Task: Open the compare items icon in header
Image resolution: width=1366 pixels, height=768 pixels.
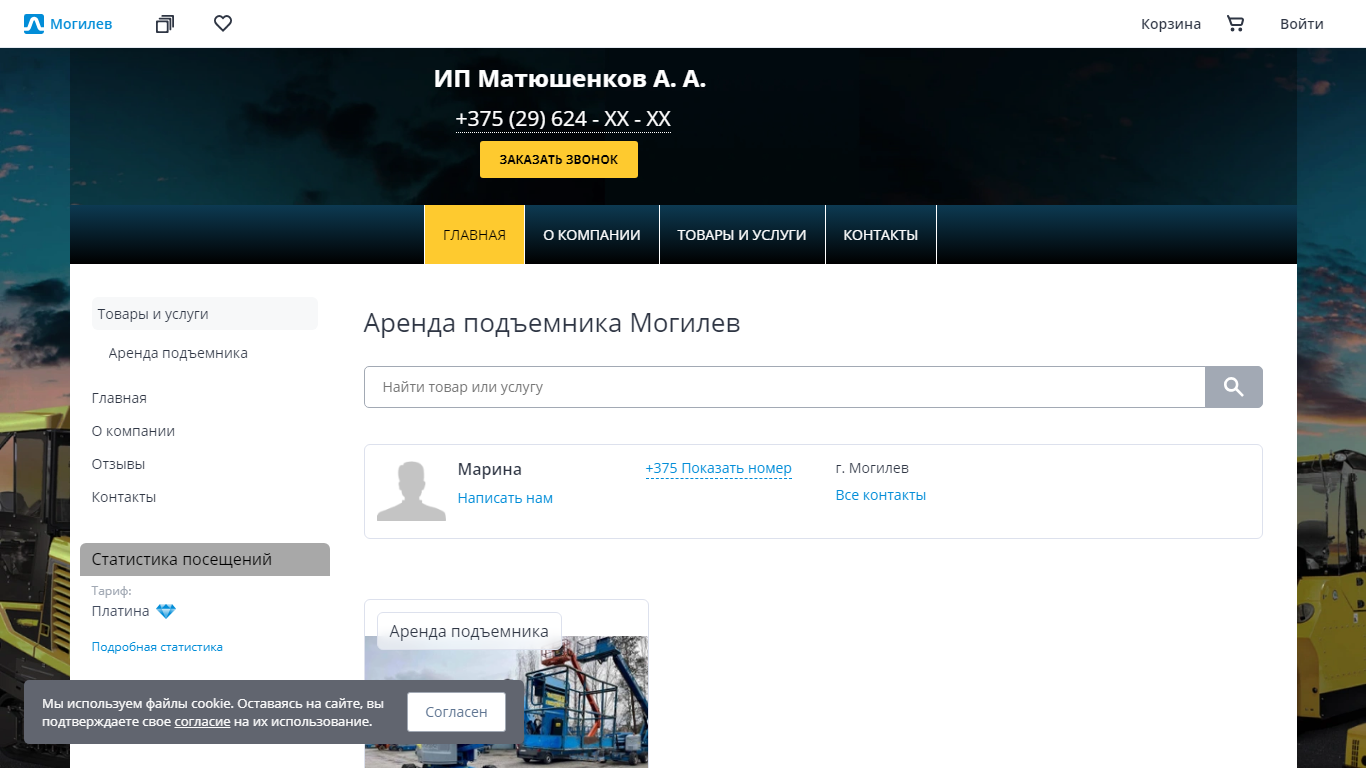Action: (165, 24)
